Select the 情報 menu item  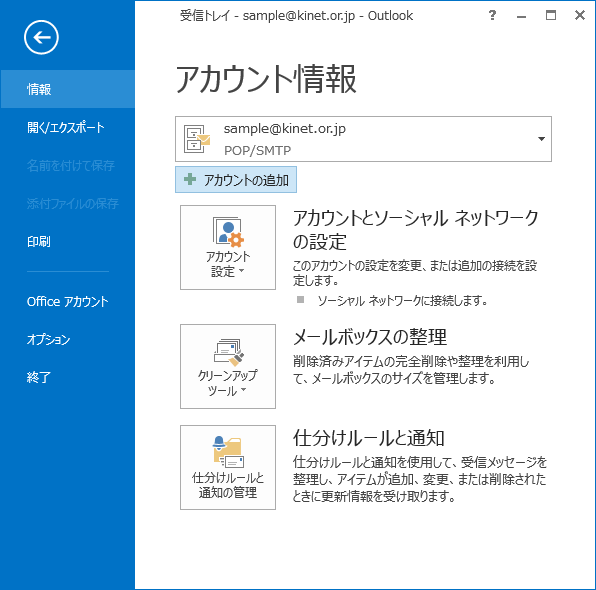click(68, 89)
